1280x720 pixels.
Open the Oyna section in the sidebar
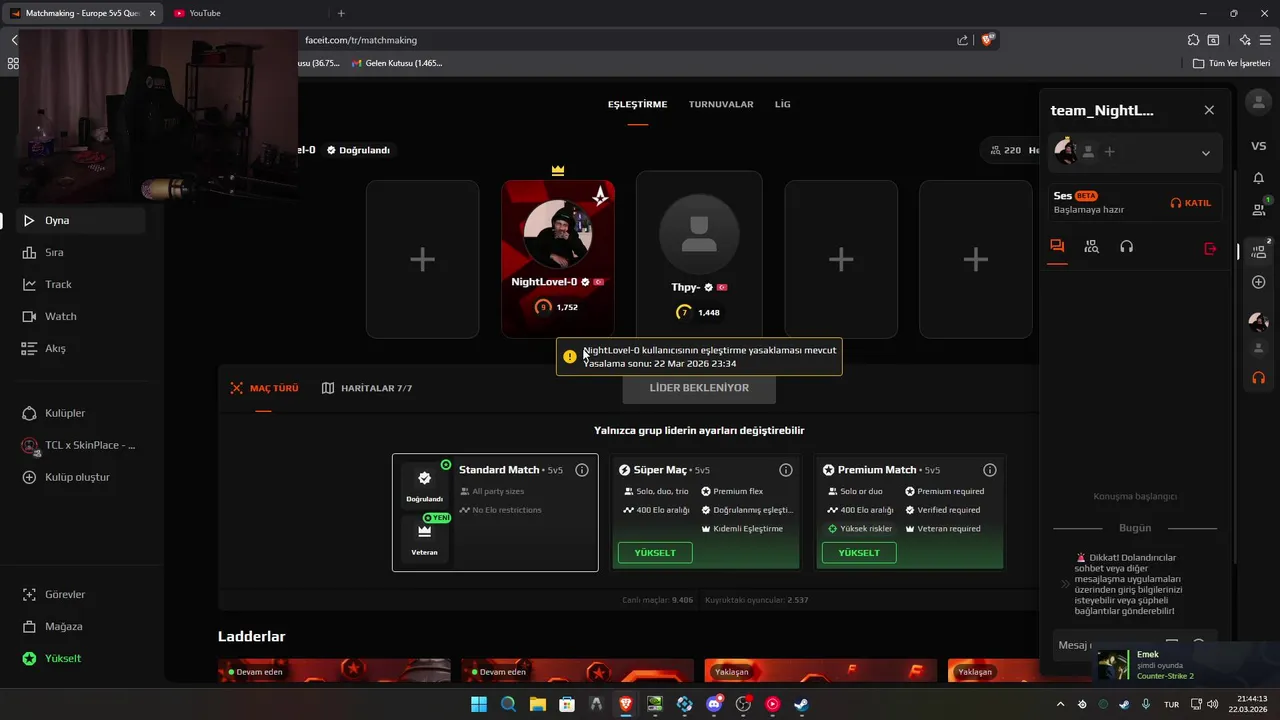click(x=80, y=220)
